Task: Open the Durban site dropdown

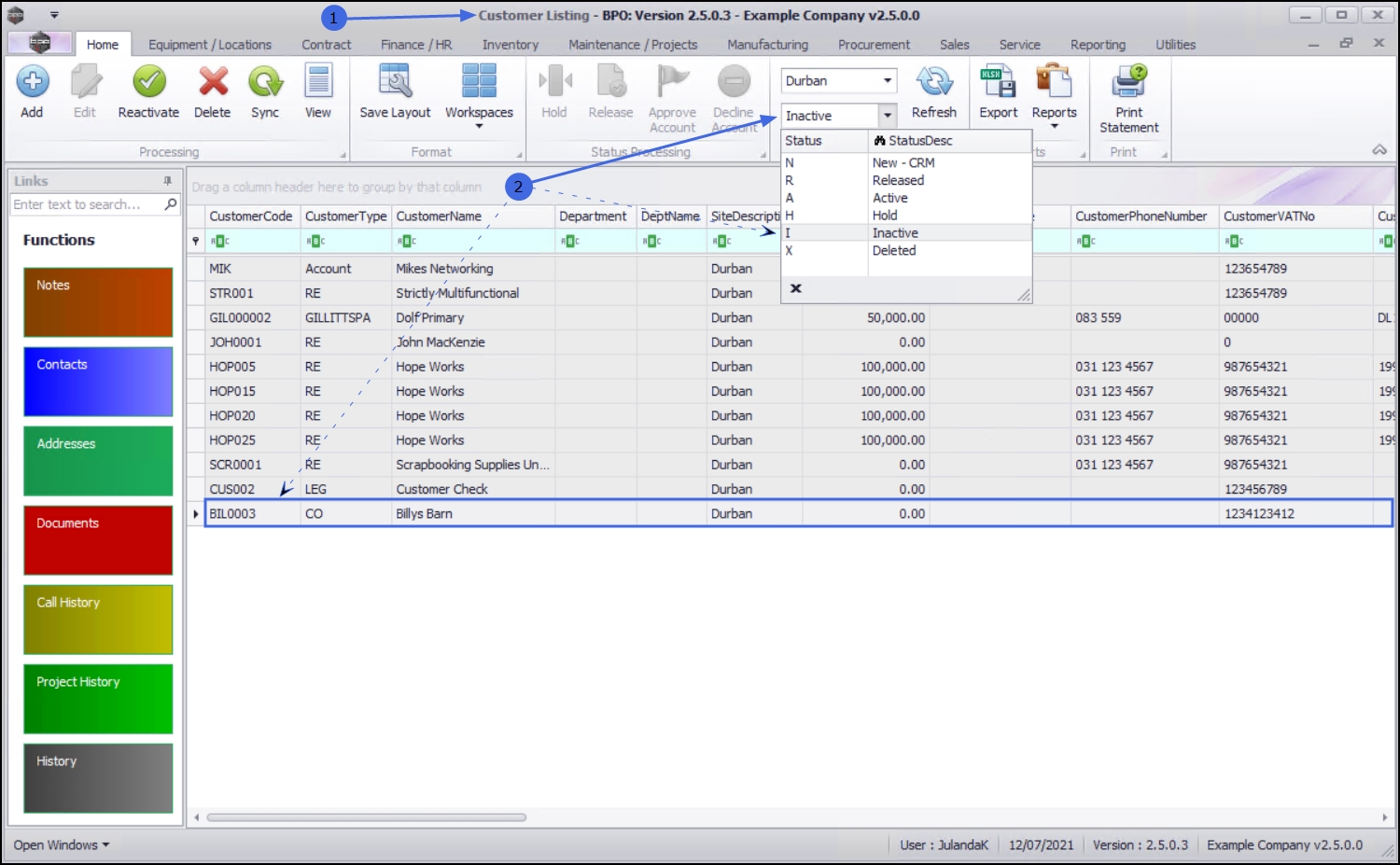Action: (x=887, y=81)
